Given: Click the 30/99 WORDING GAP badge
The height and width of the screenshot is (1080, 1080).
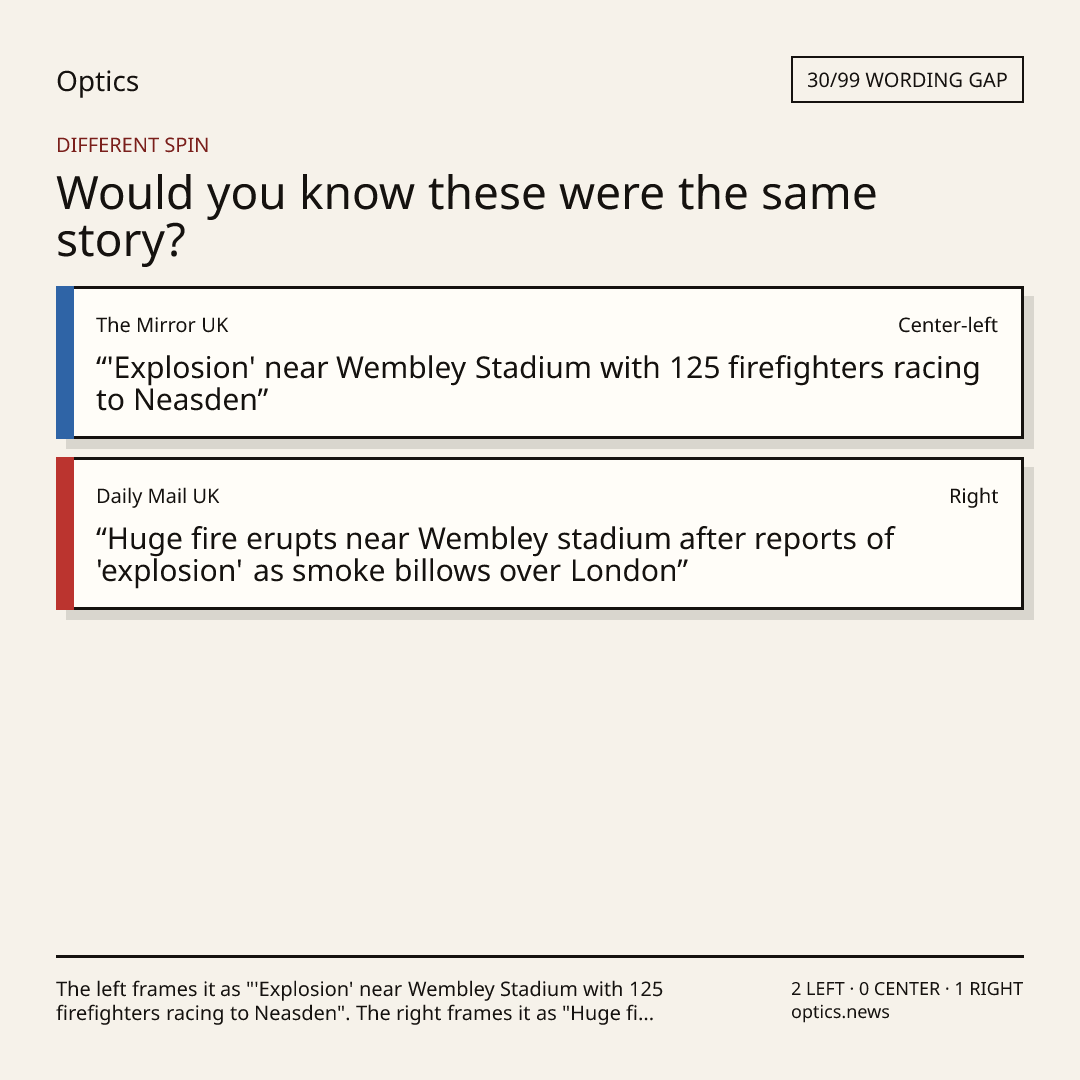Looking at the screenshot, I should tap(906, 80).
